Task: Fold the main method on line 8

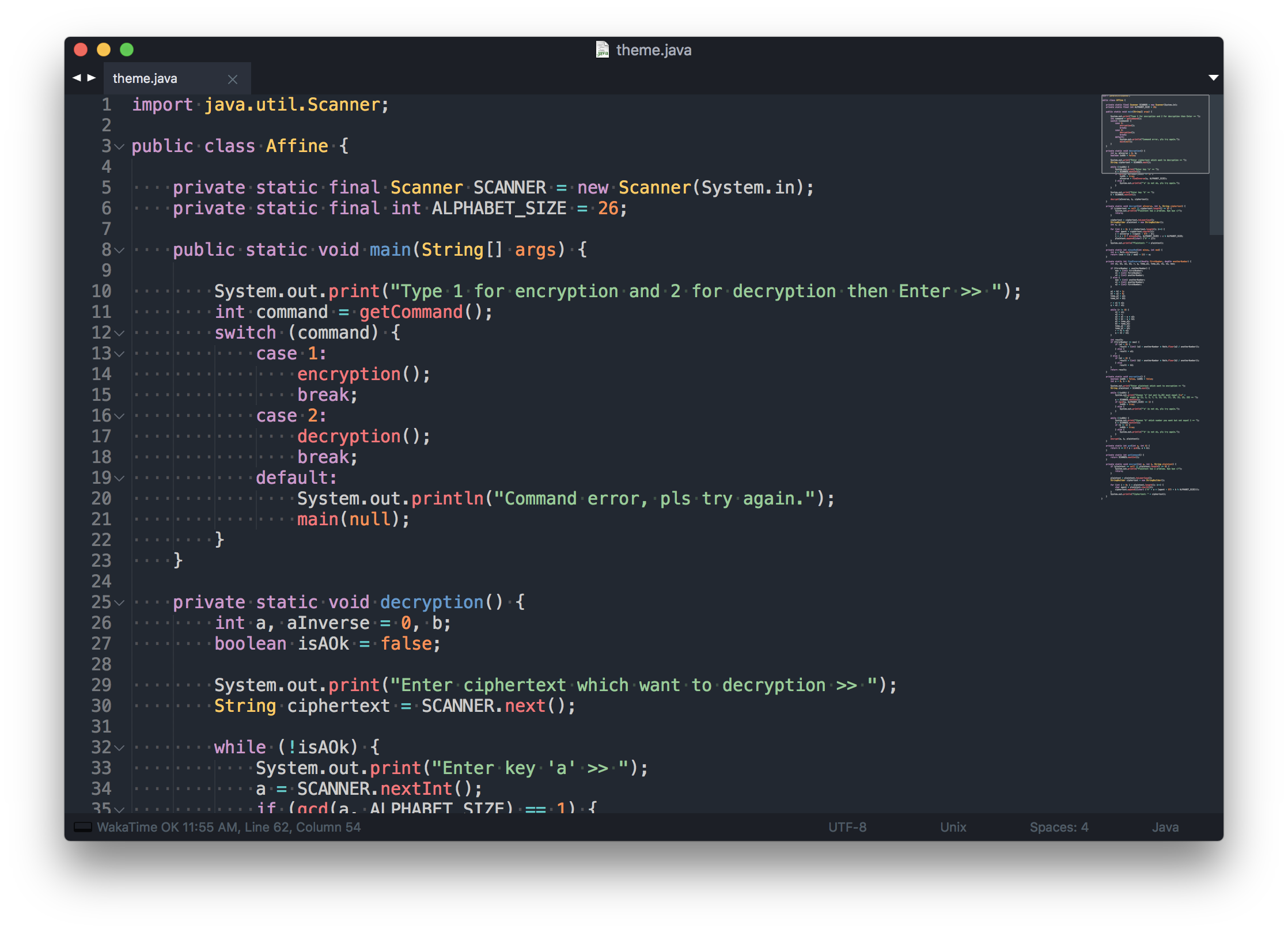Action: (x=119, y=251)
